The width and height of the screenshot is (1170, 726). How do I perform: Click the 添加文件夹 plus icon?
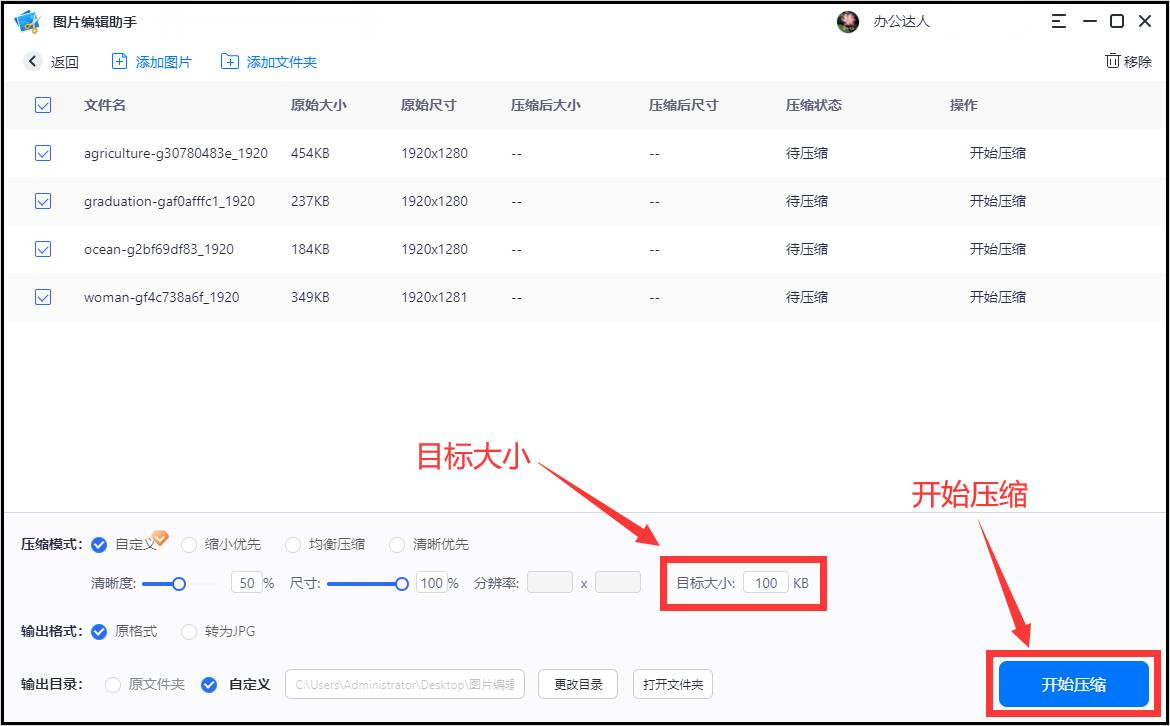click(x=230, y=61)
